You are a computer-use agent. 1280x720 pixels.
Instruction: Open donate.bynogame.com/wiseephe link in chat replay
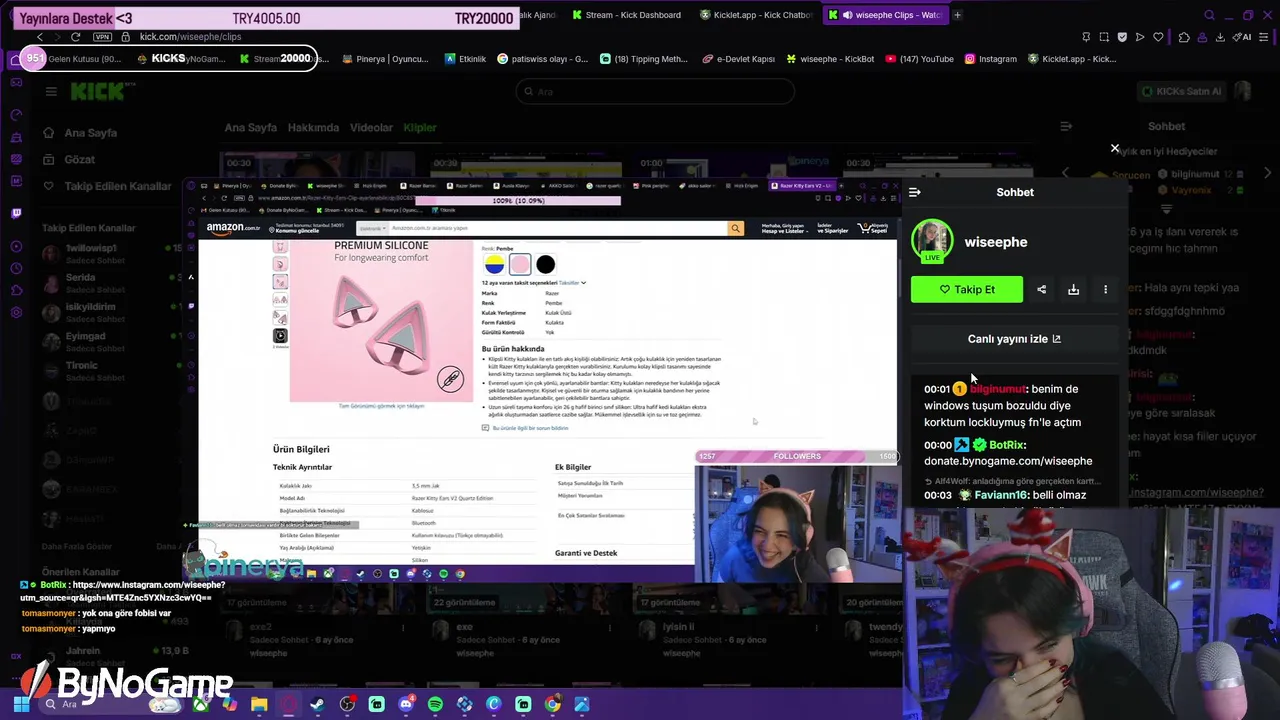pos(1008,461)
